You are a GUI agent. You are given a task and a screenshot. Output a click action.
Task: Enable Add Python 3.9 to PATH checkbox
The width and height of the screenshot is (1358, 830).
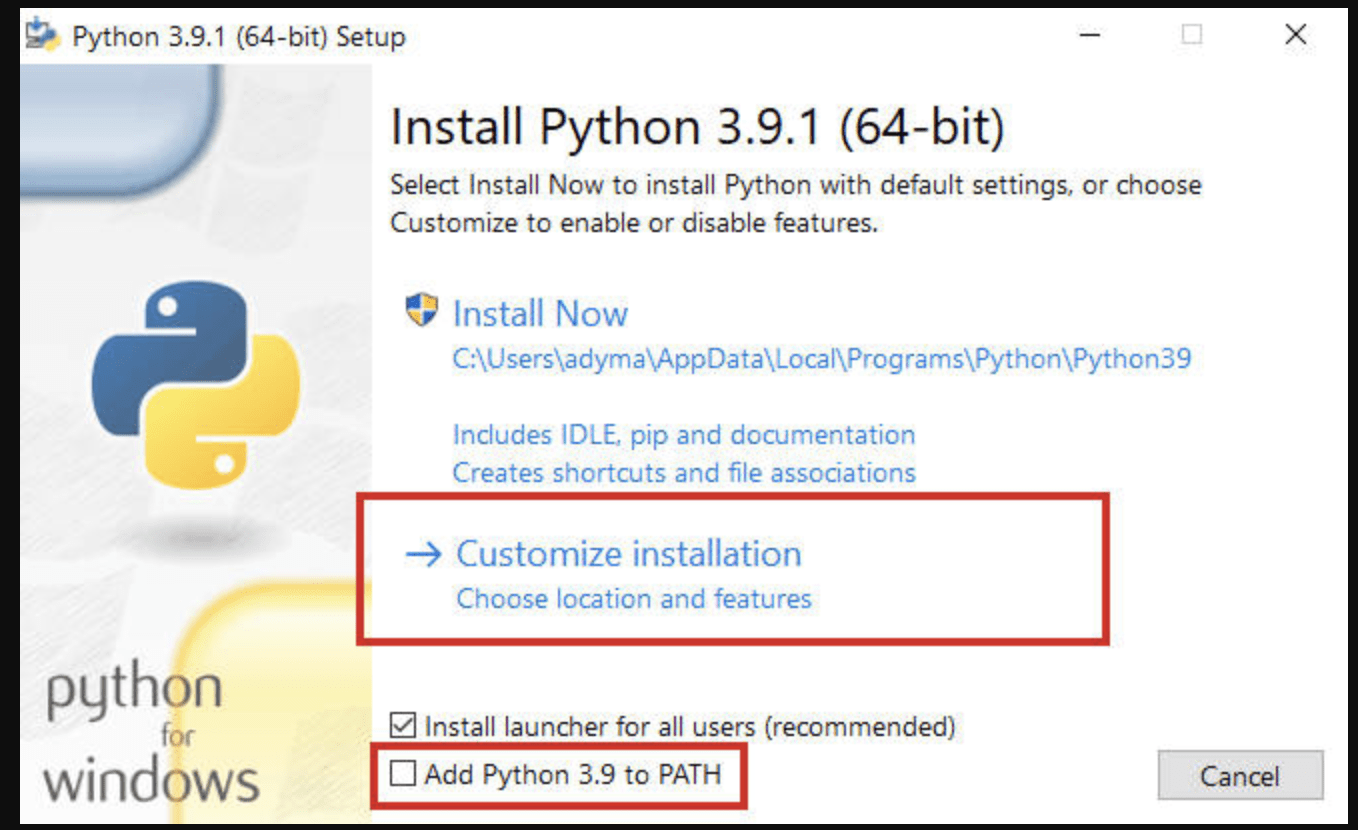tap(403, 773)
